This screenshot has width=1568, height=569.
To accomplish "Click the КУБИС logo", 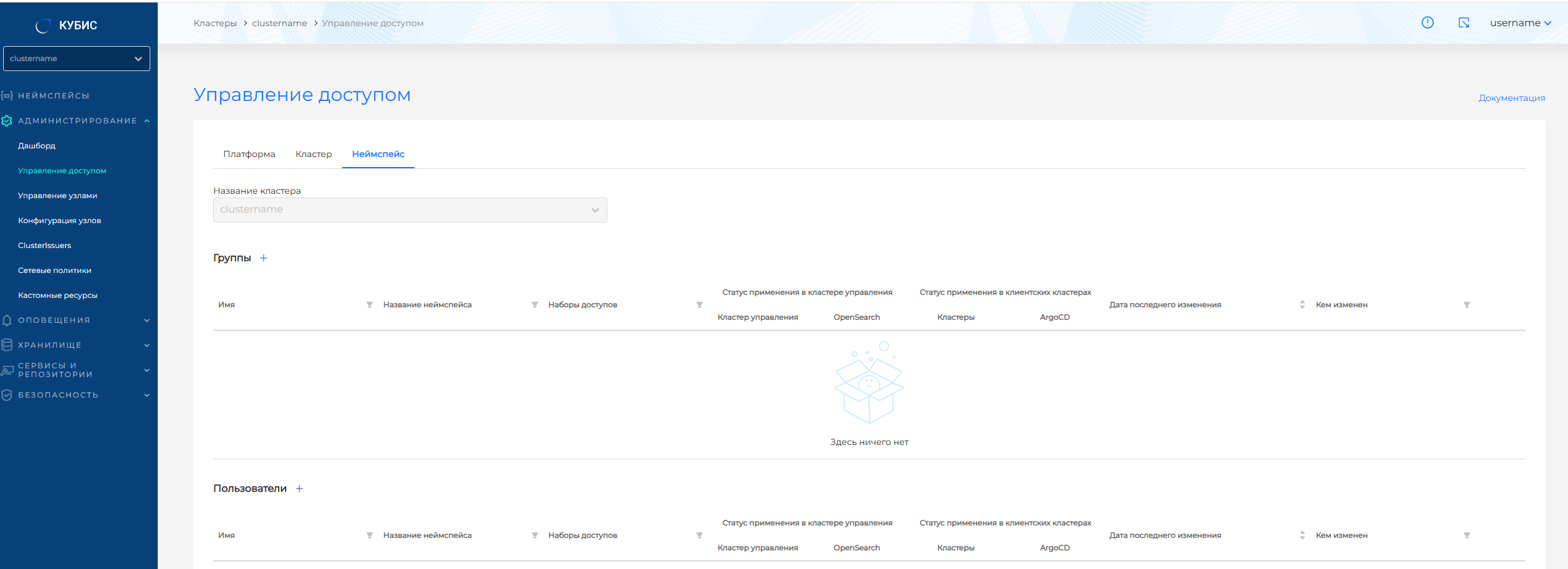I will (x=67, y=26).
